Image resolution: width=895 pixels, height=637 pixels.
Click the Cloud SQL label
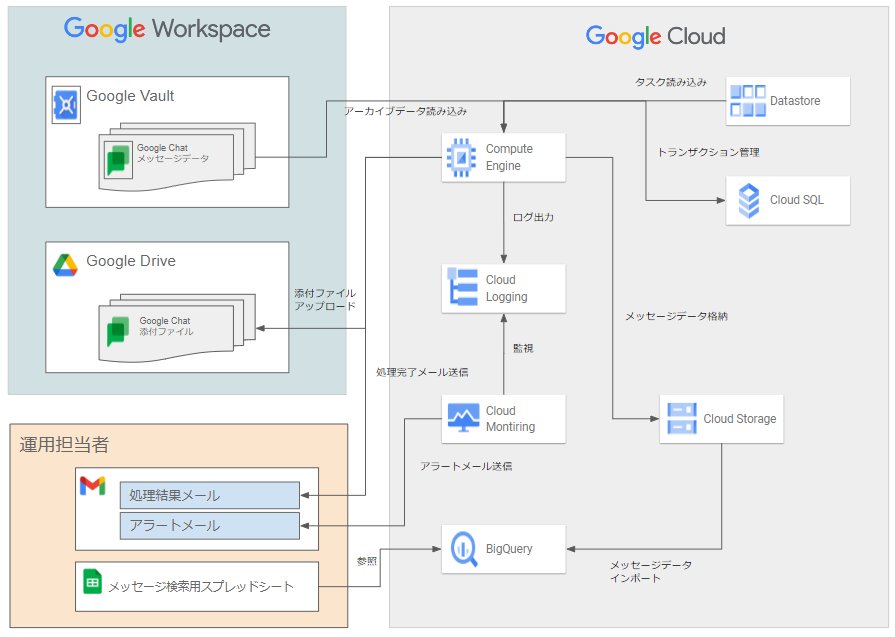[796, 200]
